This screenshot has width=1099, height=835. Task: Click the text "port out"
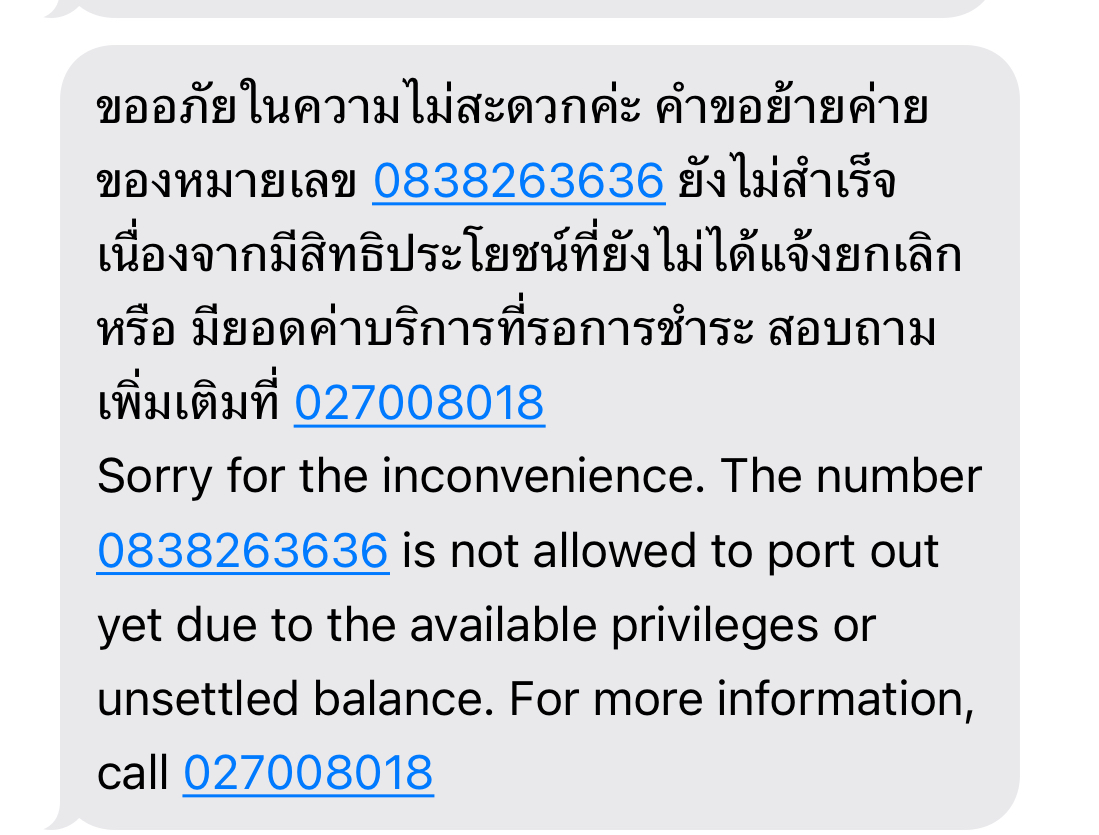pos(852,552)
